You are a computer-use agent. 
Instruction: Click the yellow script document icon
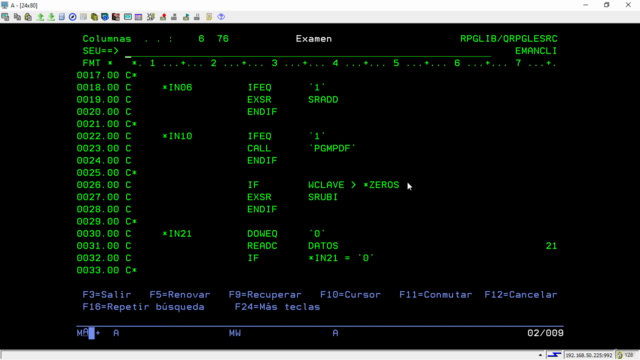tap(209, 17)
